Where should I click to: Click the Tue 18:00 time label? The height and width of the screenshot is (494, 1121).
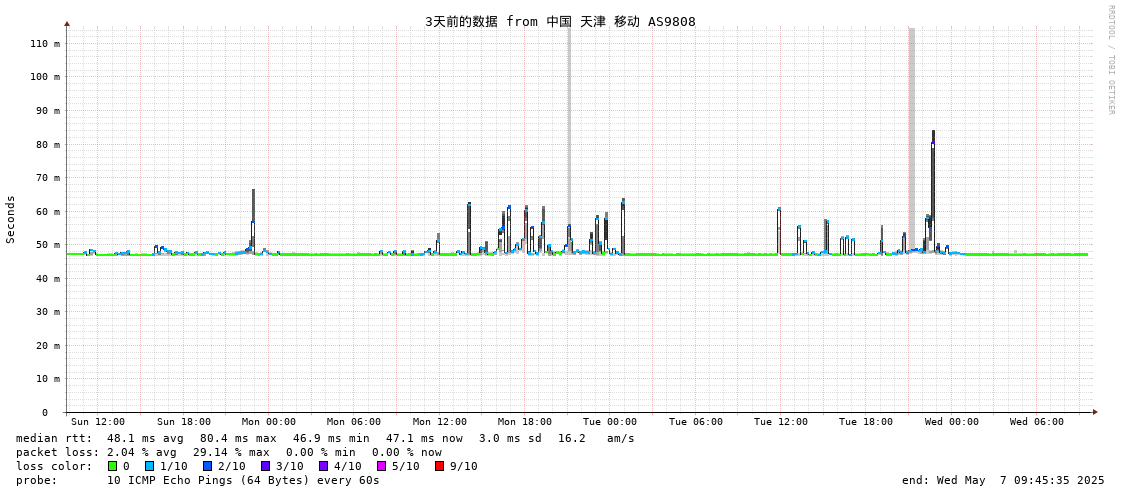click(866, 423)
